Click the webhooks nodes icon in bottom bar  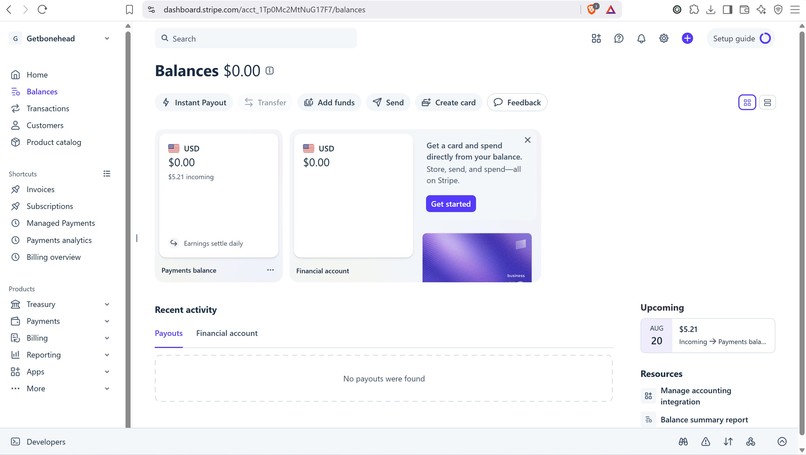click(750, 442)
